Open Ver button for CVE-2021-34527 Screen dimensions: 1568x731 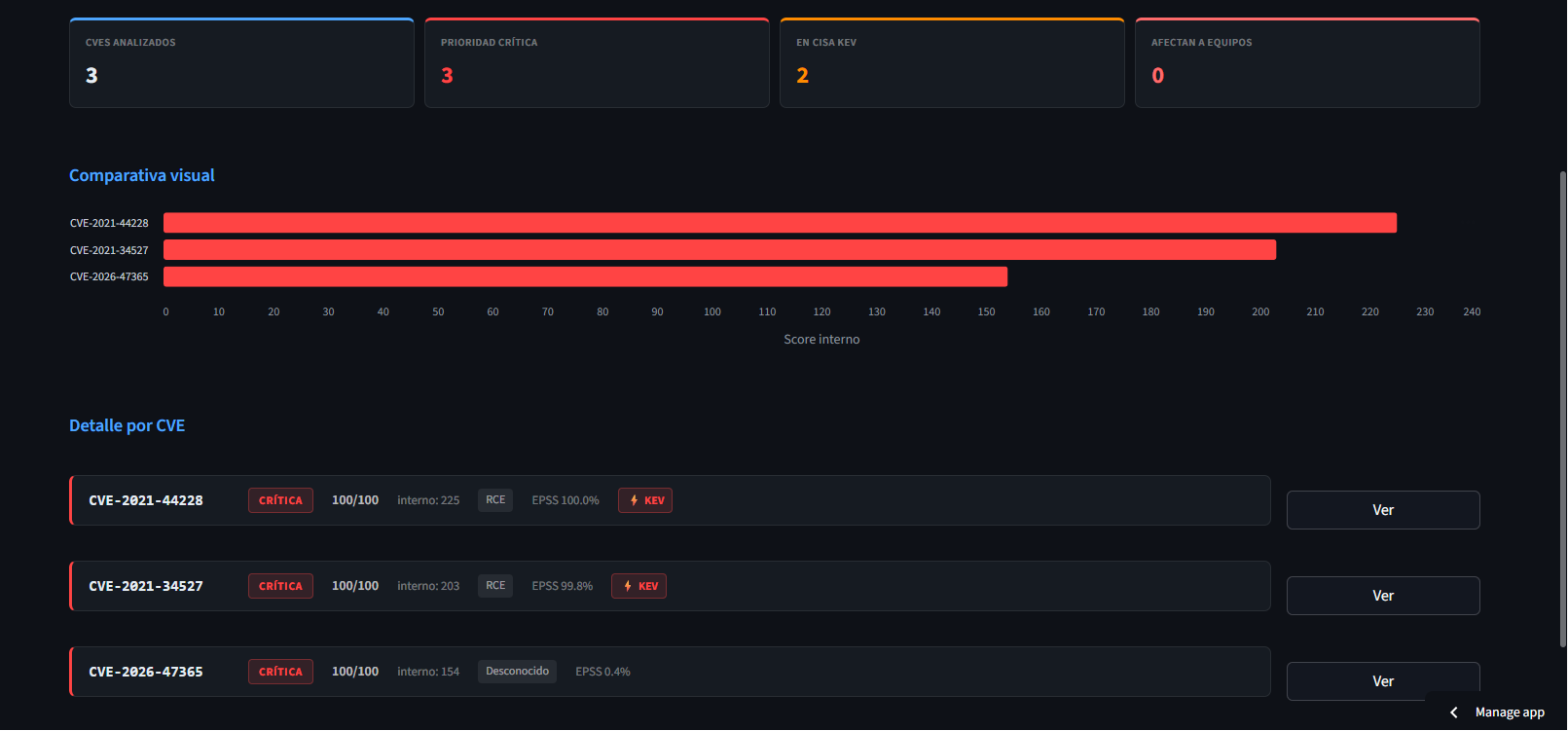coord(1383,596)
